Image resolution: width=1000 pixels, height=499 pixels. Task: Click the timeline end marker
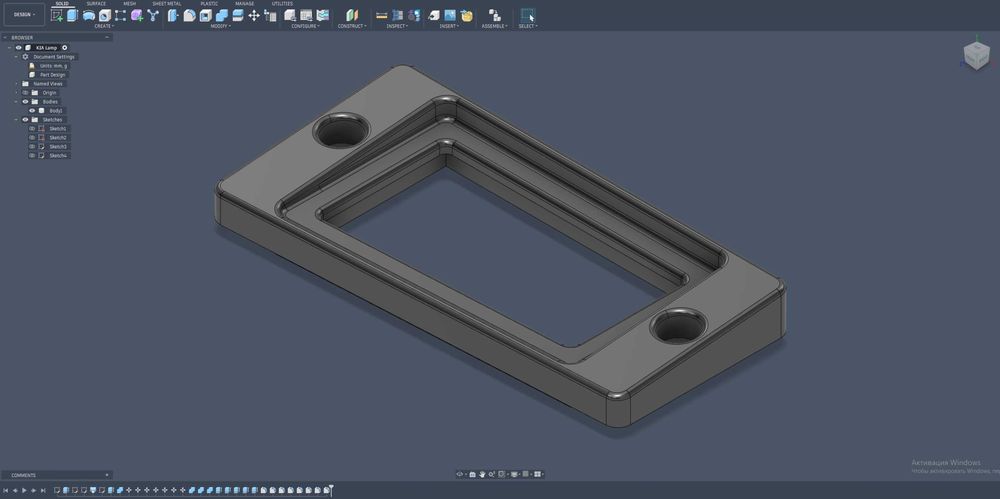331,490
